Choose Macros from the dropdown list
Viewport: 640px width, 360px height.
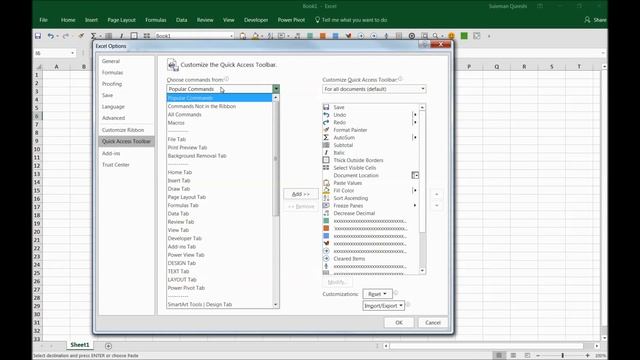tap(176, 122)
